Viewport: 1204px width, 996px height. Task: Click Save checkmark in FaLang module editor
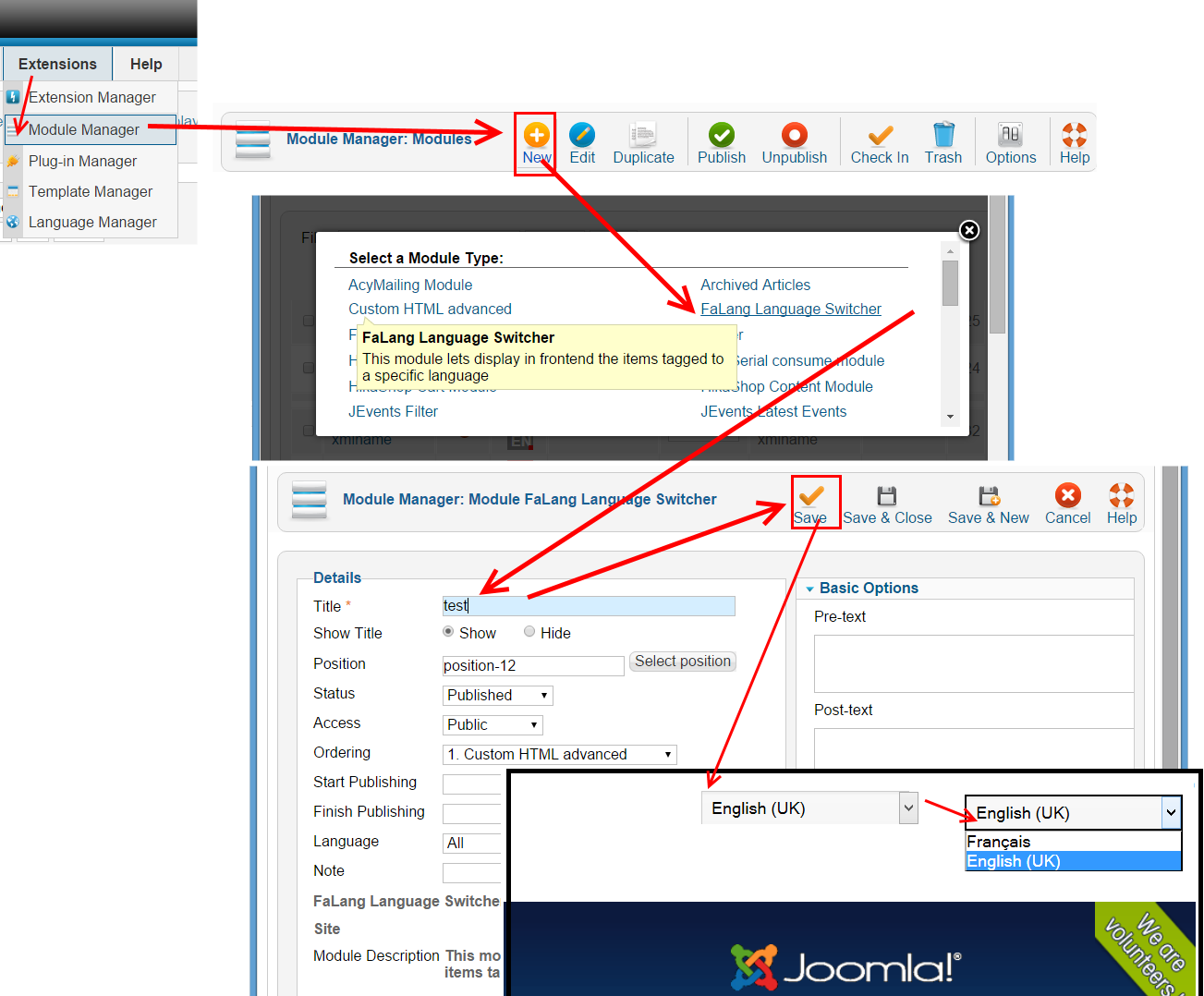point(811,495)
